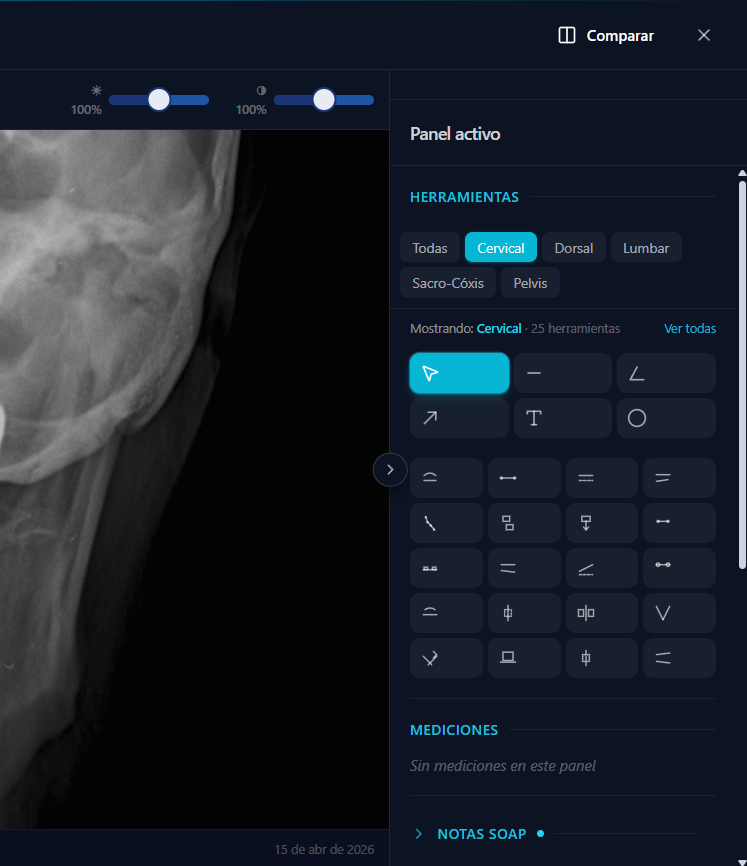This screenshot has height=866, width=747.
Task: Adjust the brightness slider handle
Action: (x=159, y=100)
